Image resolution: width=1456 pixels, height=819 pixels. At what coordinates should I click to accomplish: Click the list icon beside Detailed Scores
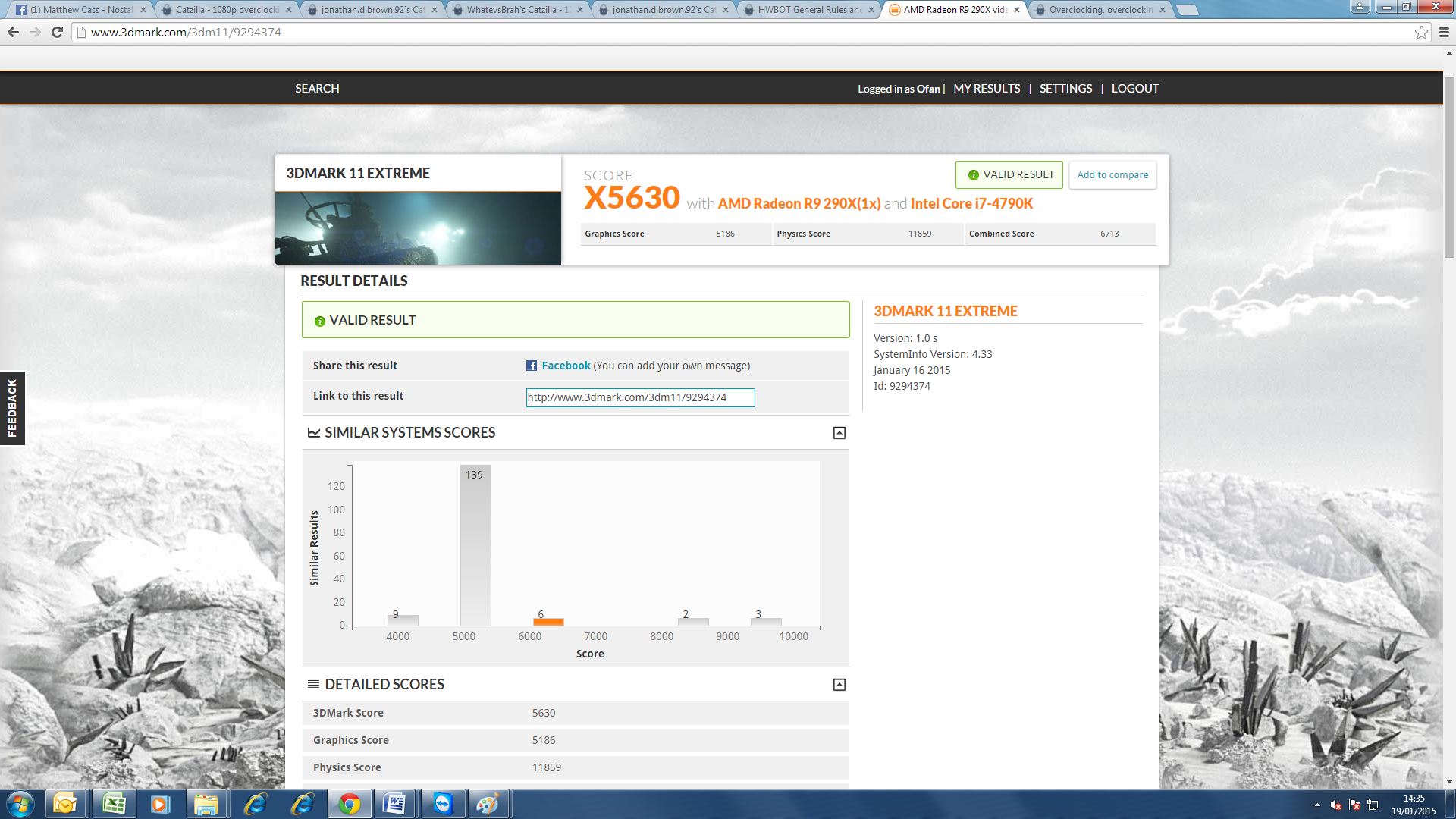[x=313, y=684]
